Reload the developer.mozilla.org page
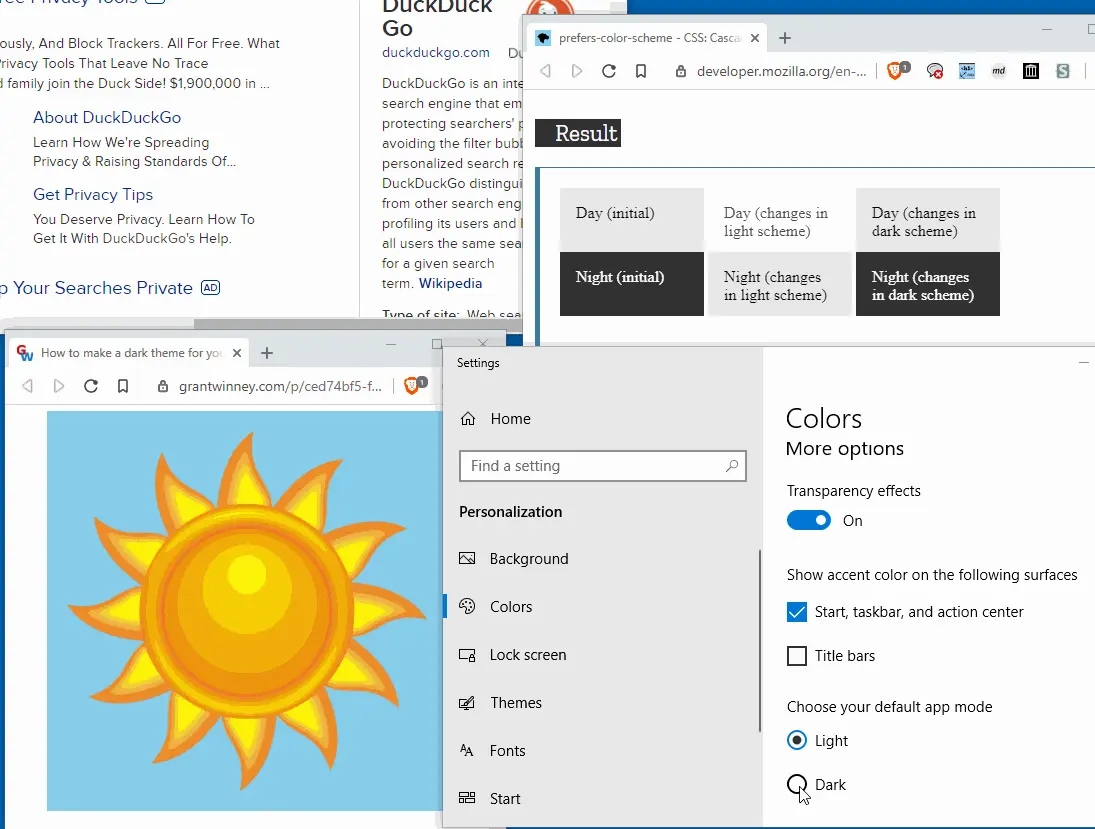Screen dimensions: 1095x829 click(609, 71)
